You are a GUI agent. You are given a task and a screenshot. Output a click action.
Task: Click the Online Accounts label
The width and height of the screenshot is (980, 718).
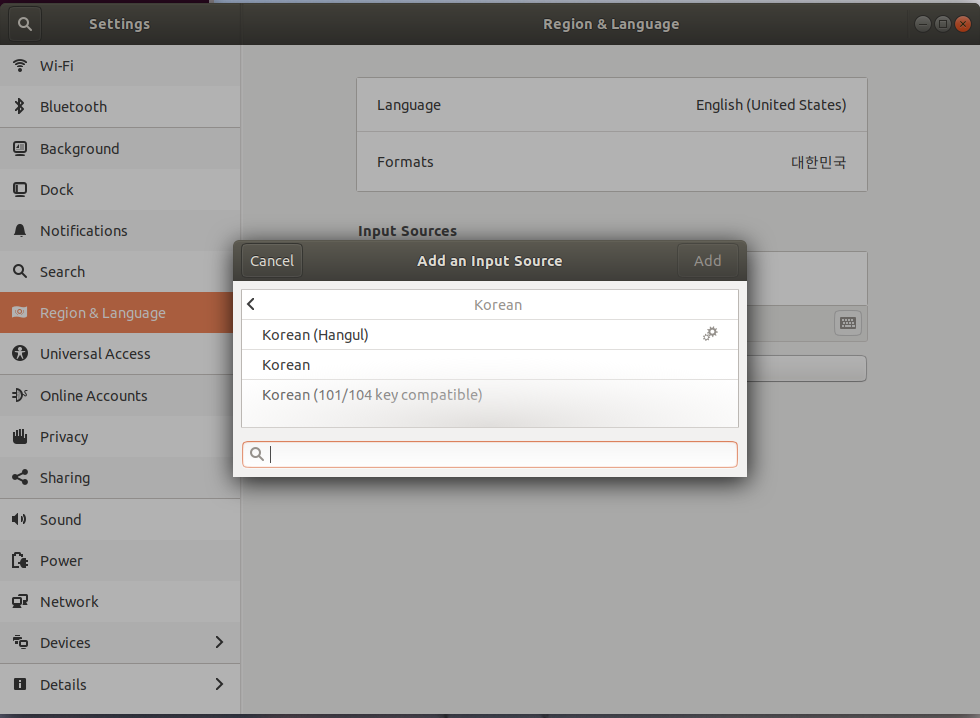pos(94,396)
